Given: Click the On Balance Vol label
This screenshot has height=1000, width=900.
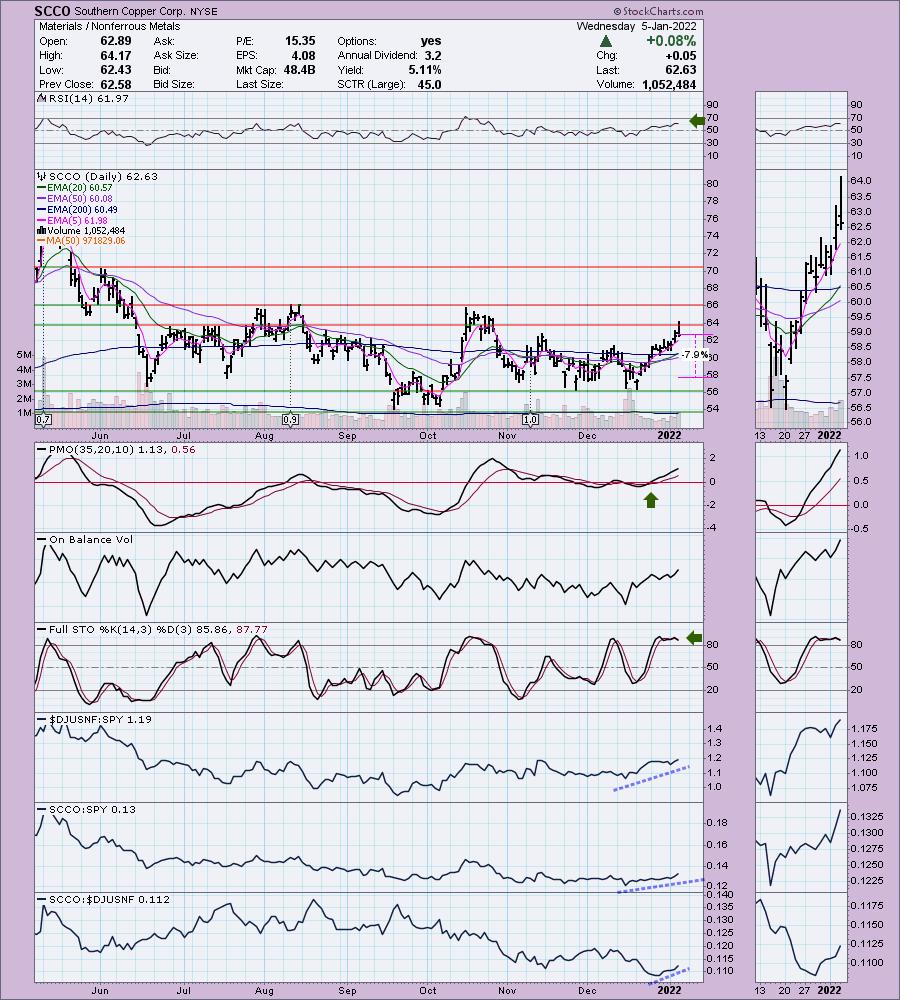Looking at the screenshot, I should pos(91,540).
